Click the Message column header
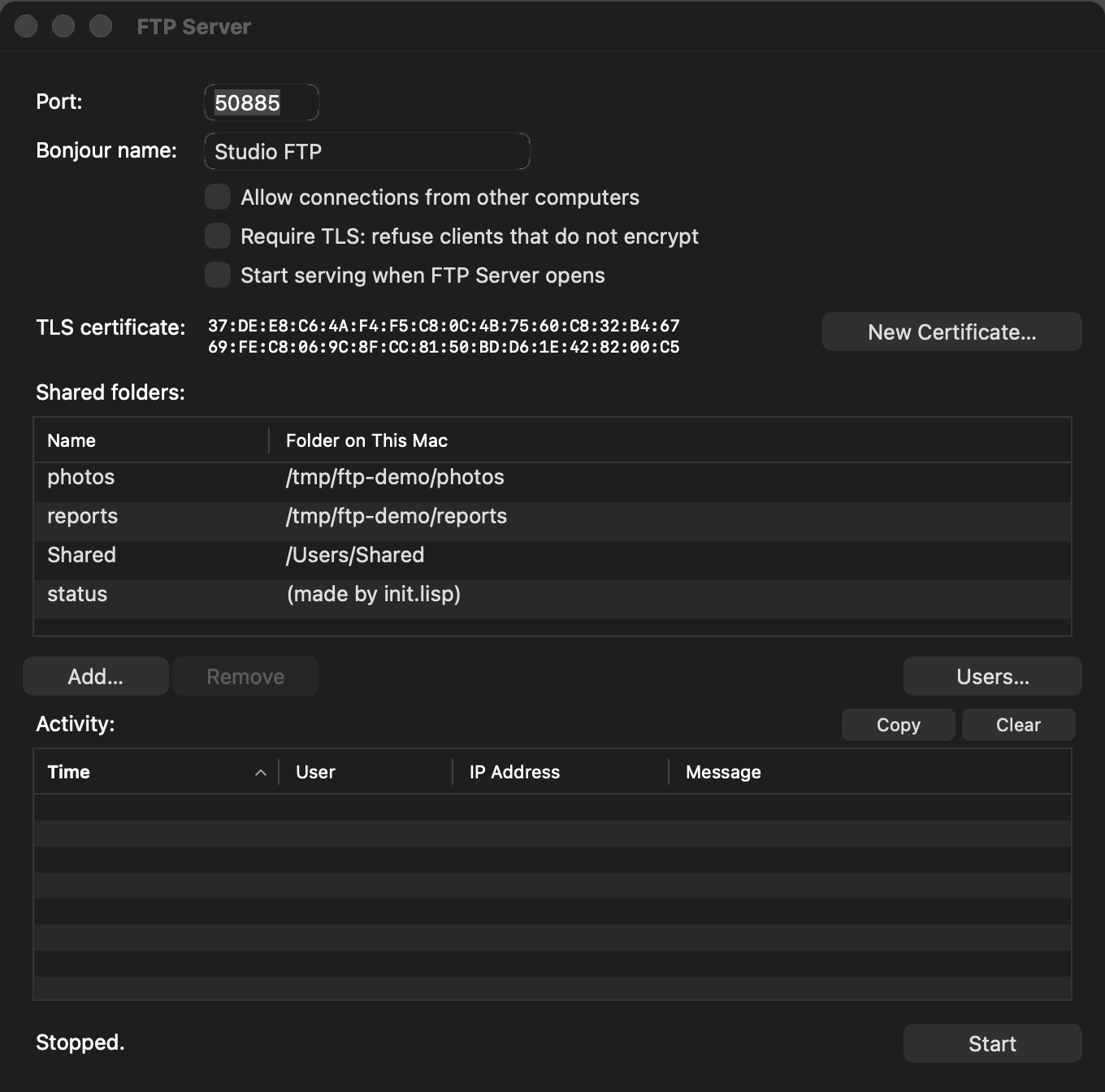 [870, 772]
